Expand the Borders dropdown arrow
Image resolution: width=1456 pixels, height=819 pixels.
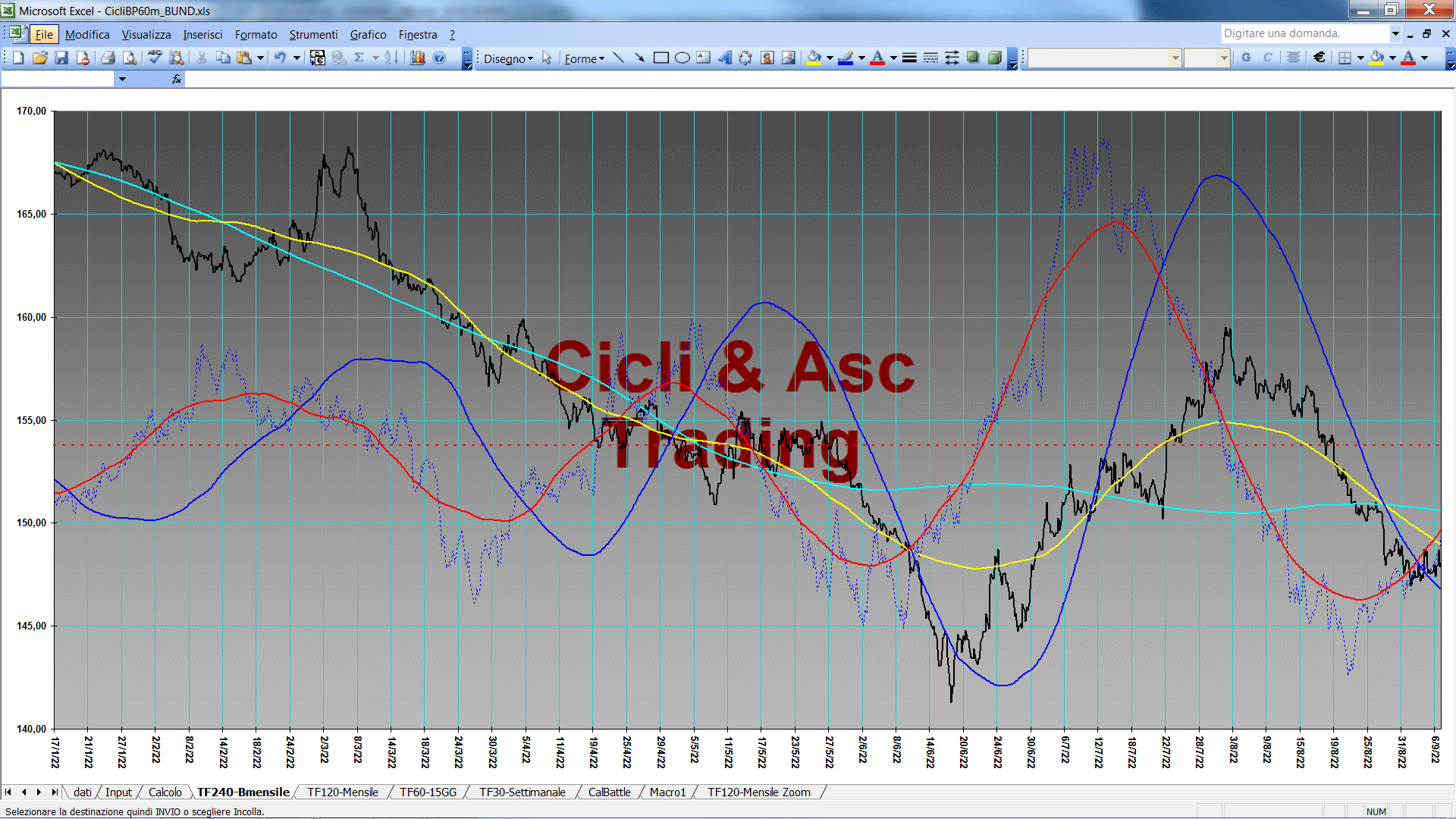coord(1360,58)
